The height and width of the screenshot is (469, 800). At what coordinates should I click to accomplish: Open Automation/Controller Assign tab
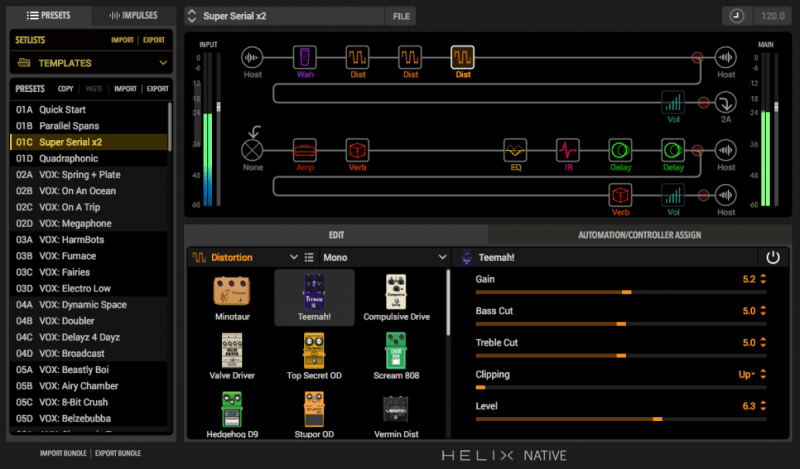639,235
